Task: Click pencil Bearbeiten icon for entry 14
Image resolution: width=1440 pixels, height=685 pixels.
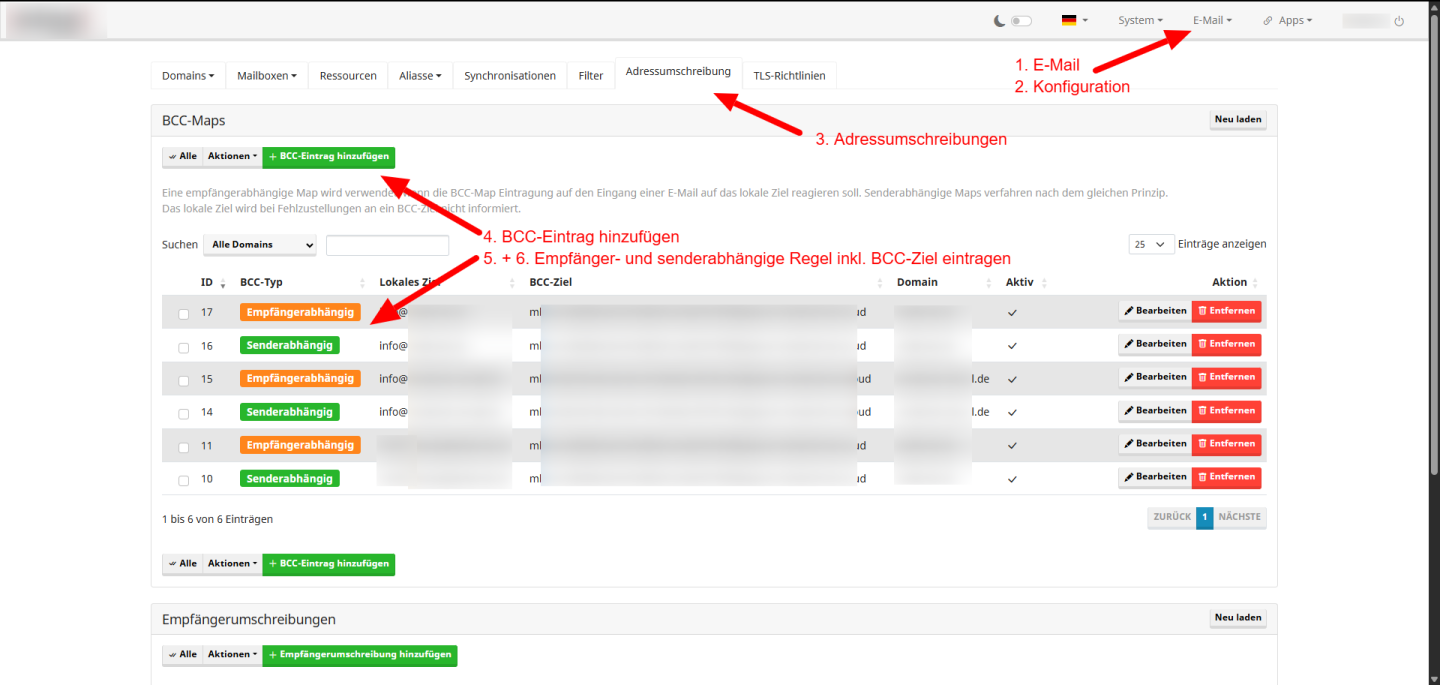Action: 1130,411
